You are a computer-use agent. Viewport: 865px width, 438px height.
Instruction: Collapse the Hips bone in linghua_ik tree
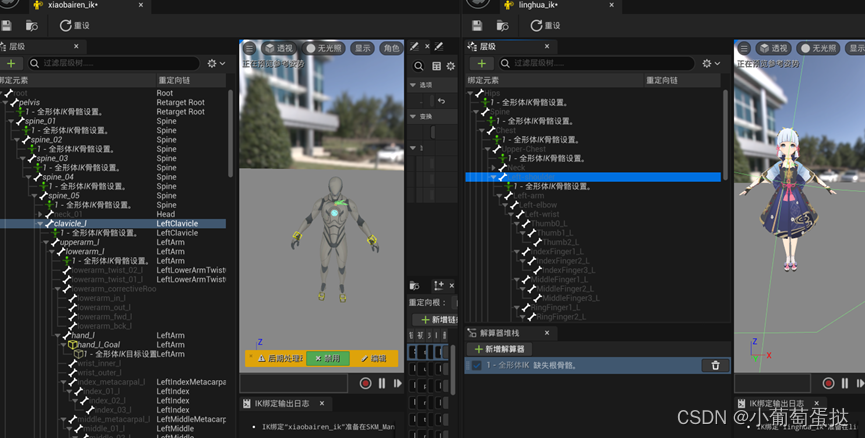(x=471, y=93)
